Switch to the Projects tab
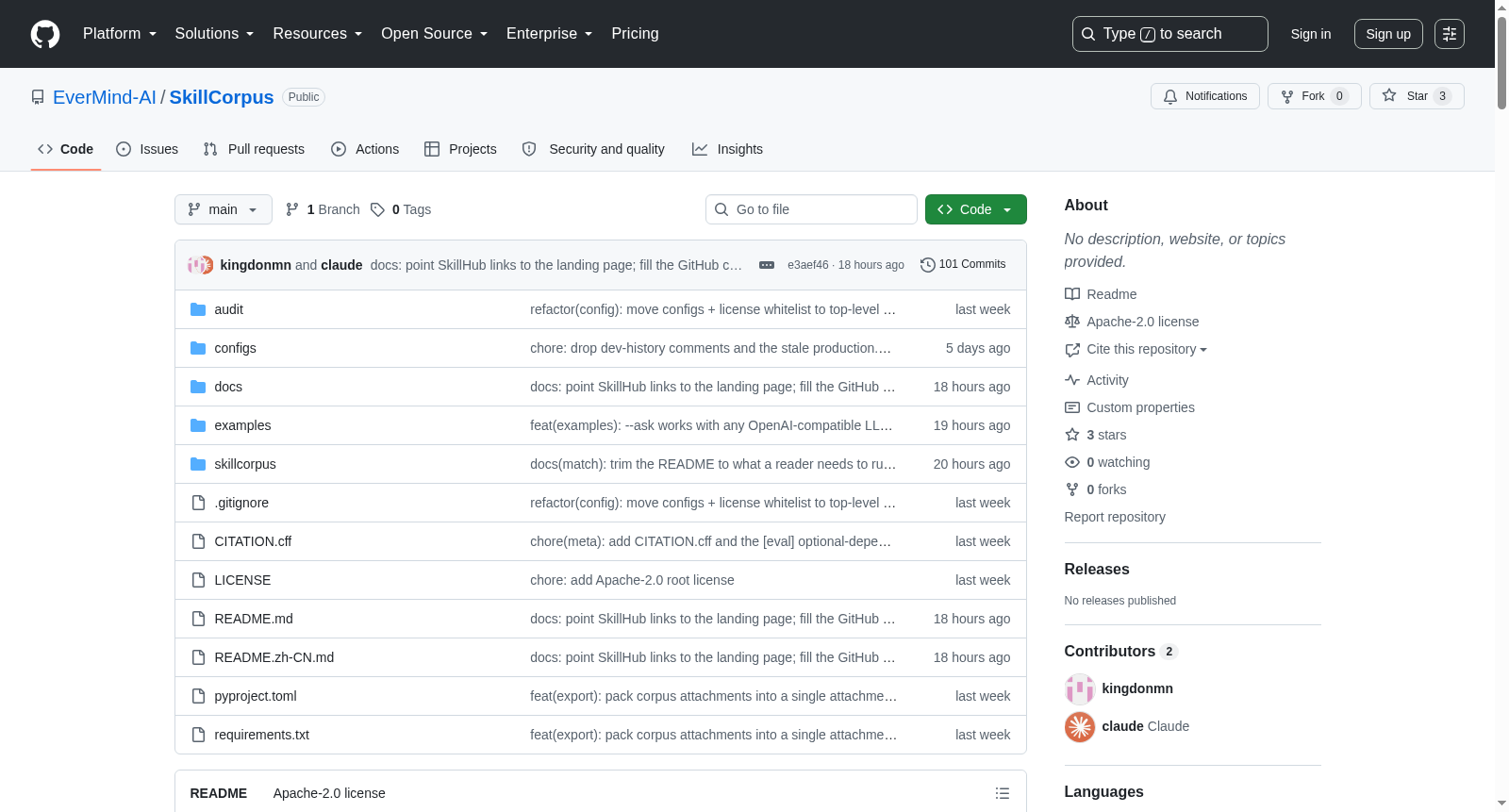This screenshot has height=812, width=1509. (x=460, y=149)
